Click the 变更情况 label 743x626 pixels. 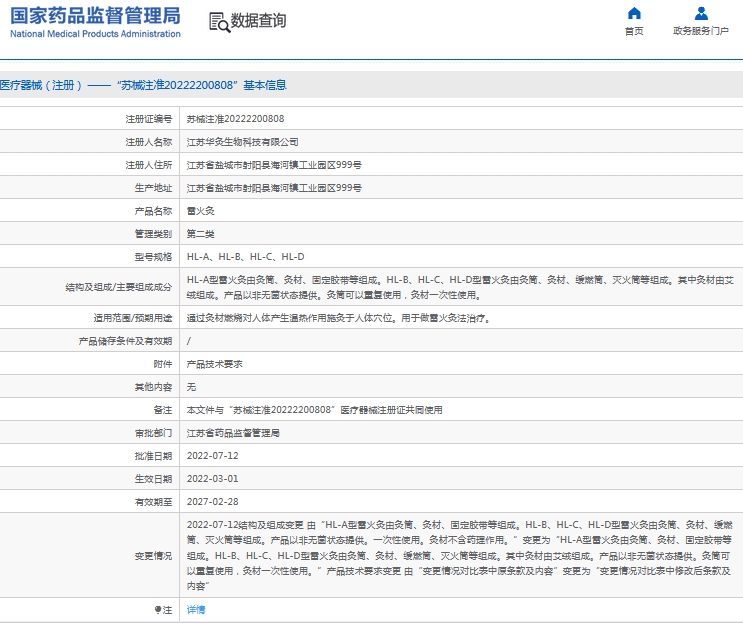tap(154, 556)
